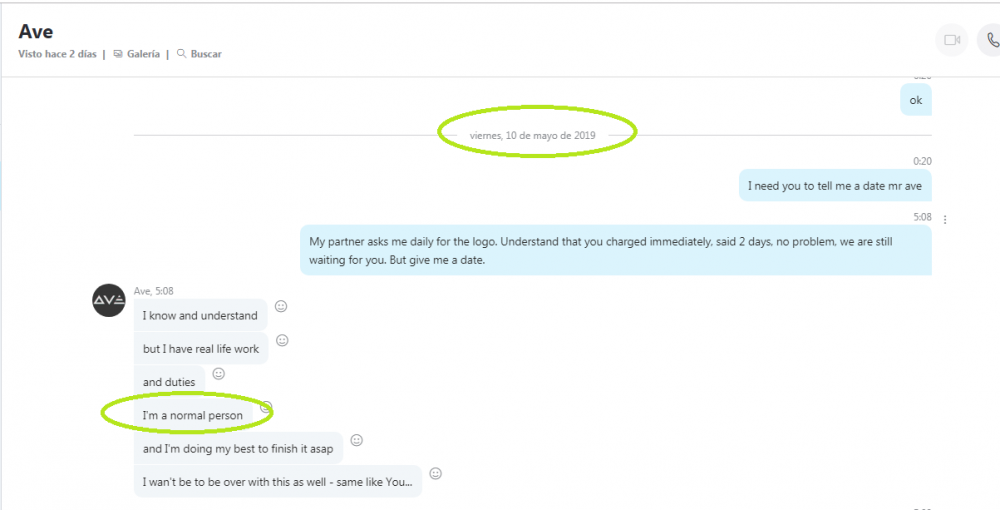1000x510 pixels.
Task: Open Buscar to search the conversation
Action: click(200, 54)
